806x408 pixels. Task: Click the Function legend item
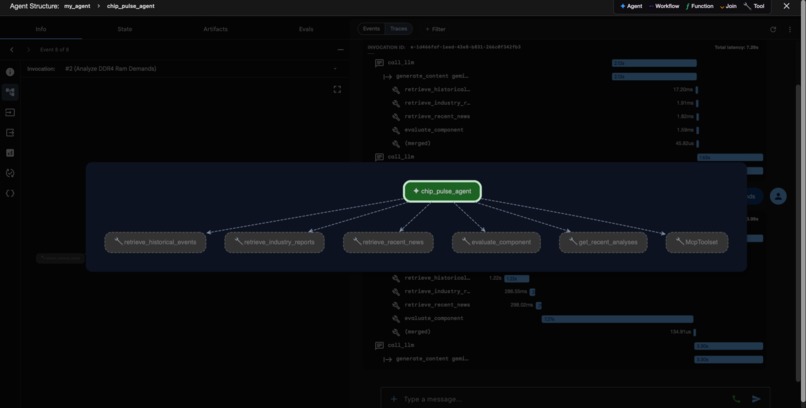pyautogui.click(x=700, y=6)
